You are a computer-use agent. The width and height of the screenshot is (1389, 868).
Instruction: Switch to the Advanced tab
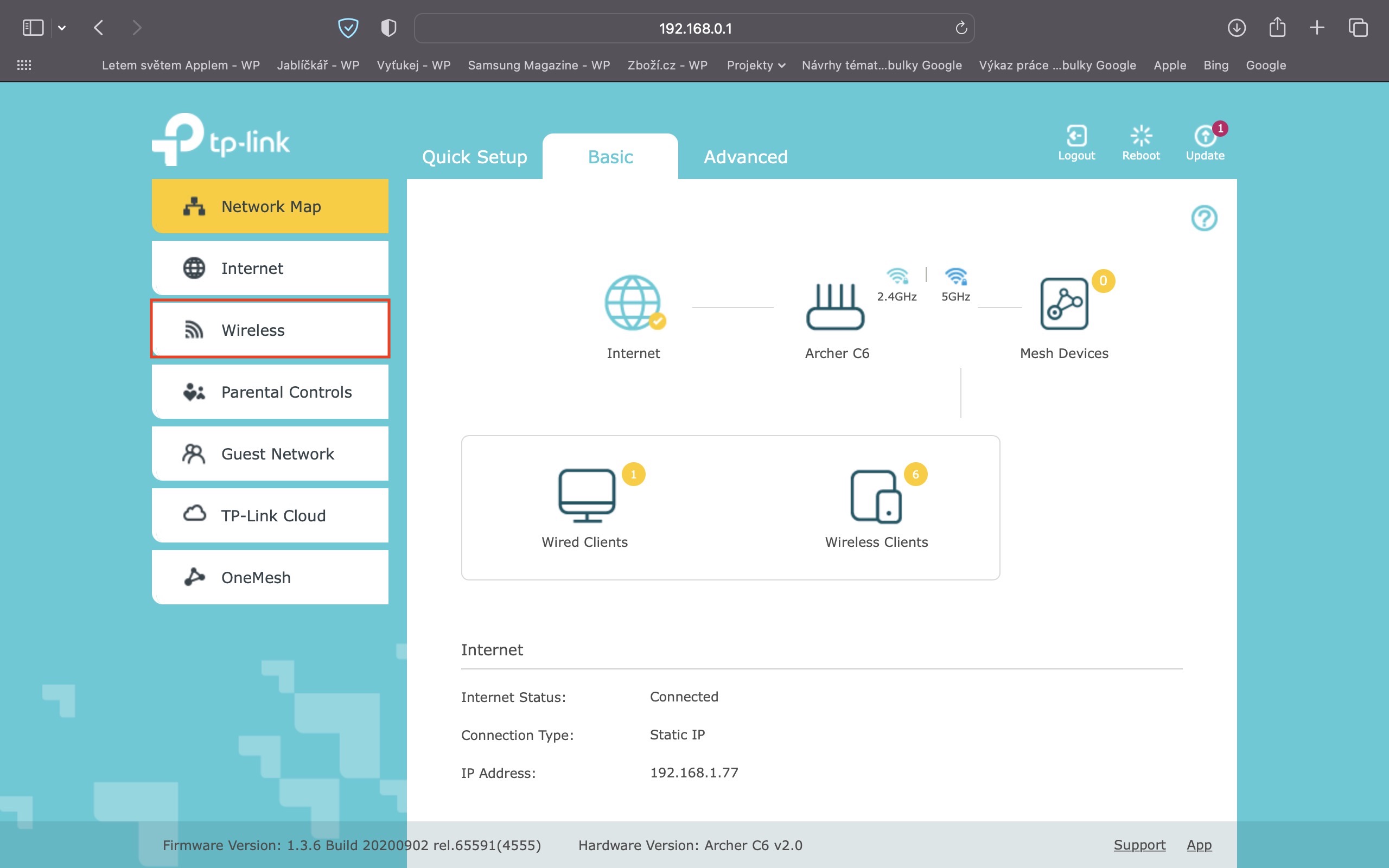(745, 157)
